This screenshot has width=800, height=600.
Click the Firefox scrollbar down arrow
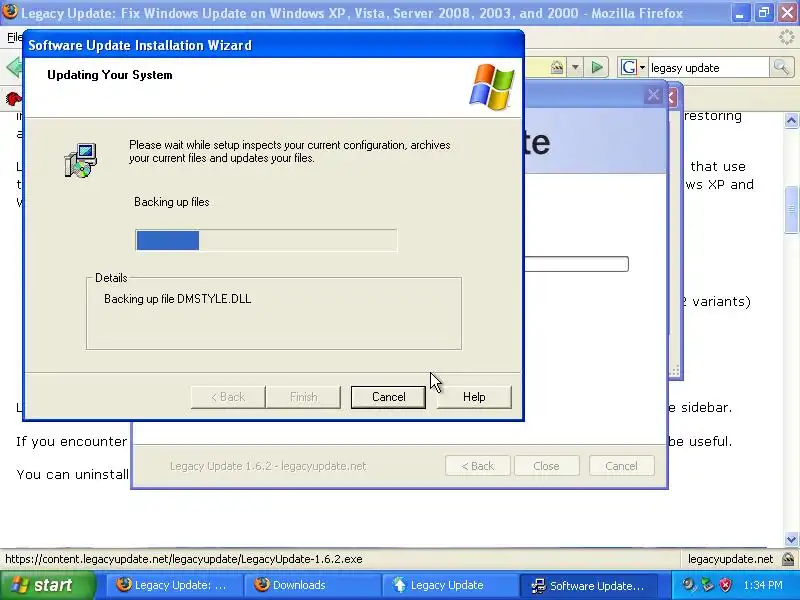coord(791,539)
